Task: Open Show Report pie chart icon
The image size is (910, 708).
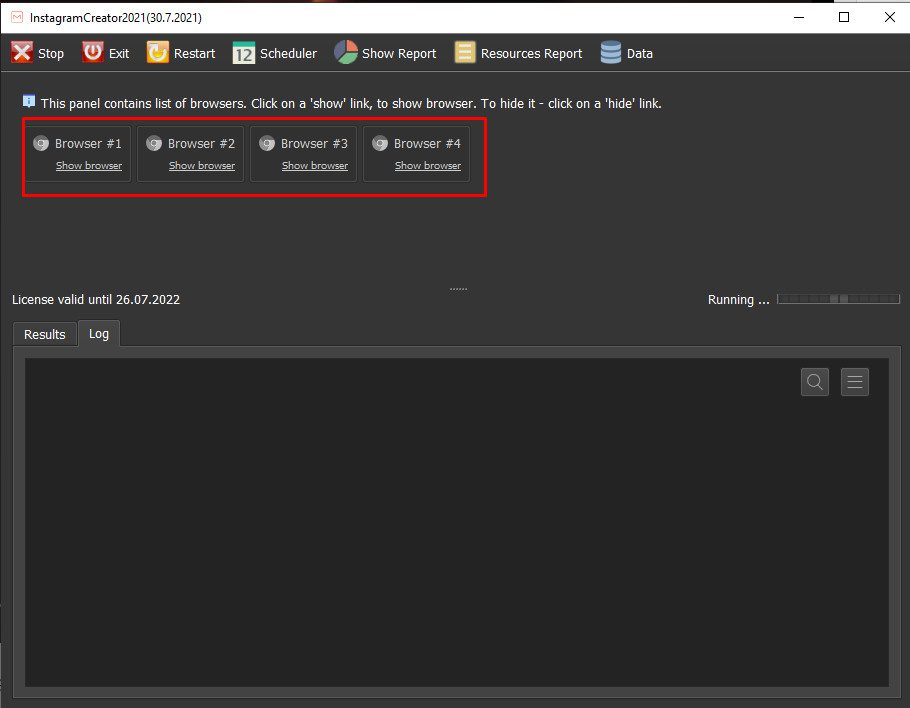Action: [346, 53]
